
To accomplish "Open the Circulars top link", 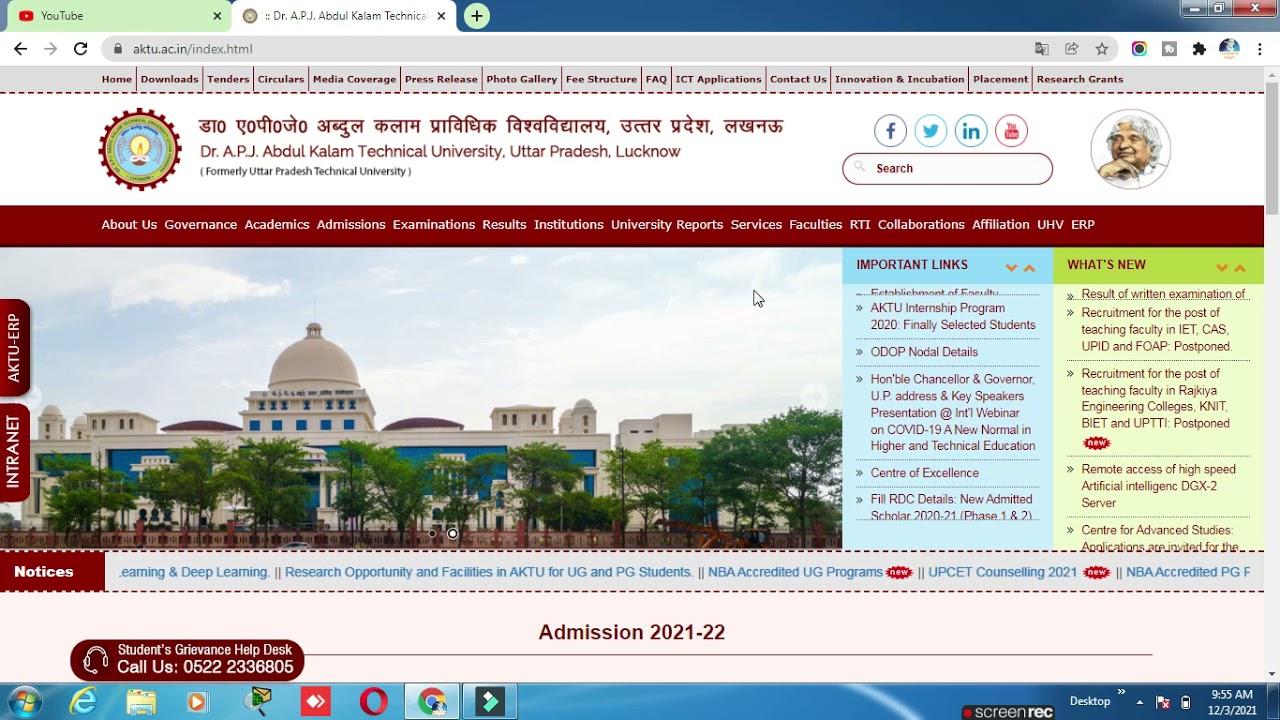I will (x=281, y=79).
